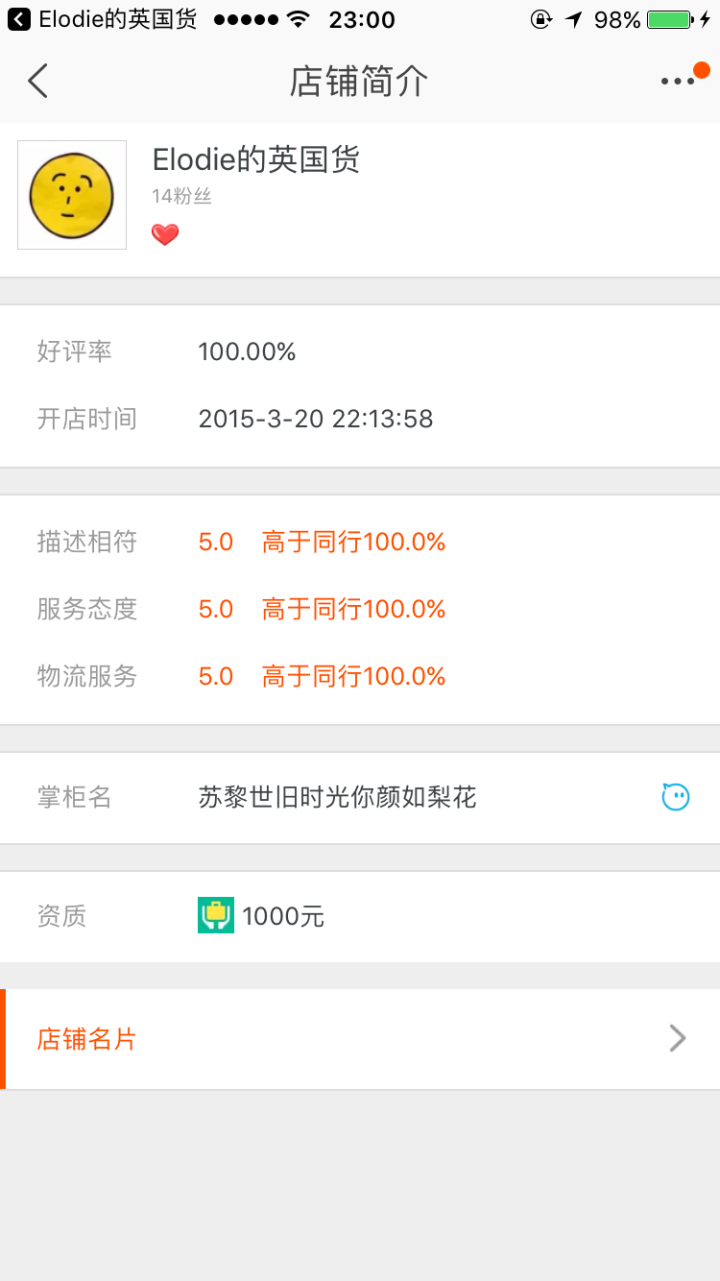Tap the 店铺简介 page title

click(359, 81)
